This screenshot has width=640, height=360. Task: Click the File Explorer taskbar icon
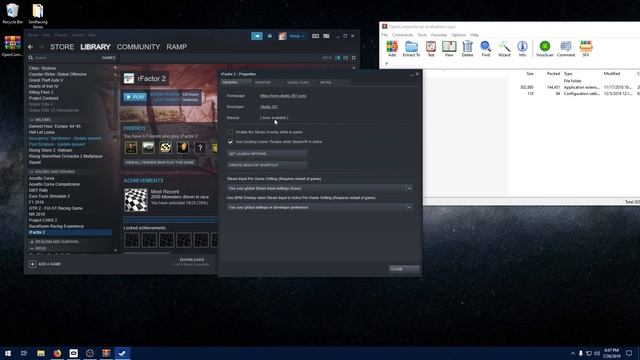(x=41, y=353)
